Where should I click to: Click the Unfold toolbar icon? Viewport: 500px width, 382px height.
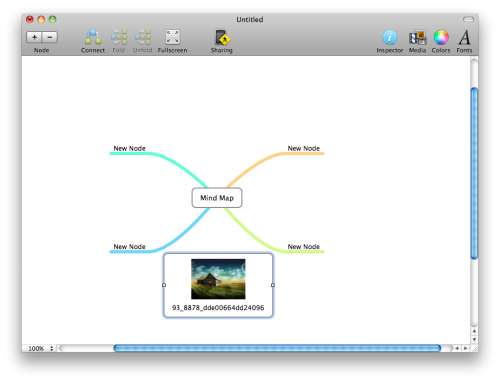click(143, 37)
